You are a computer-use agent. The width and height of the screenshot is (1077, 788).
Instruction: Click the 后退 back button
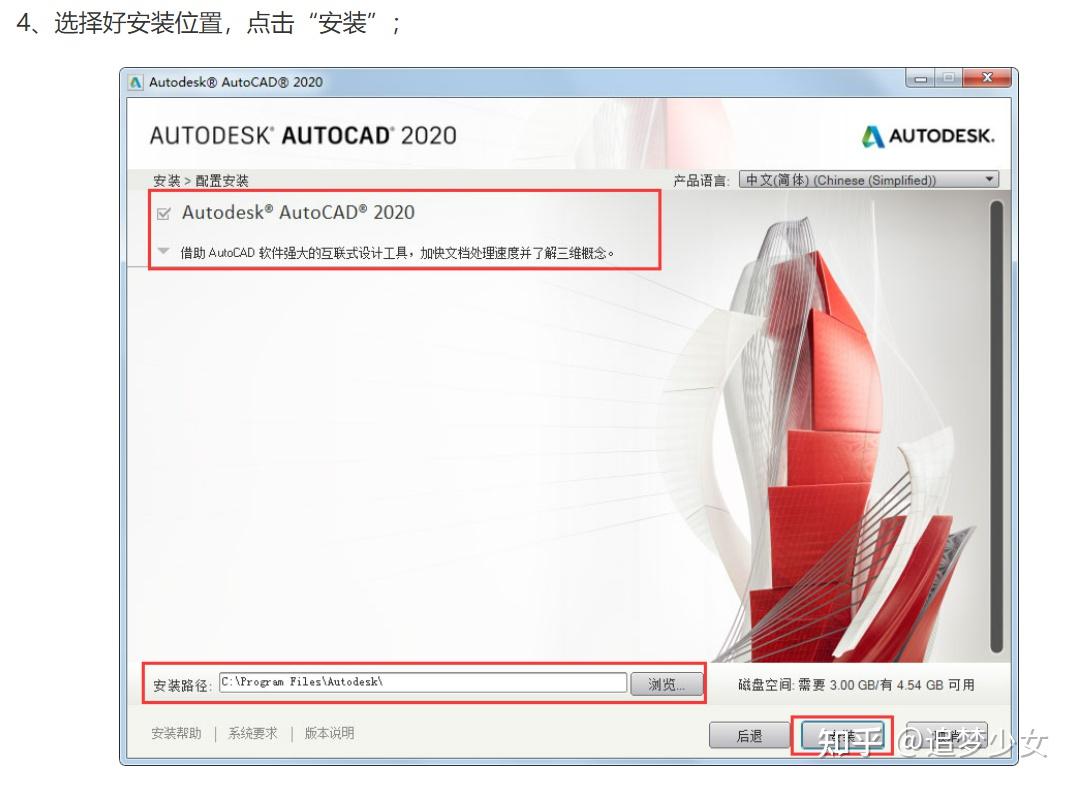point(749,736)
